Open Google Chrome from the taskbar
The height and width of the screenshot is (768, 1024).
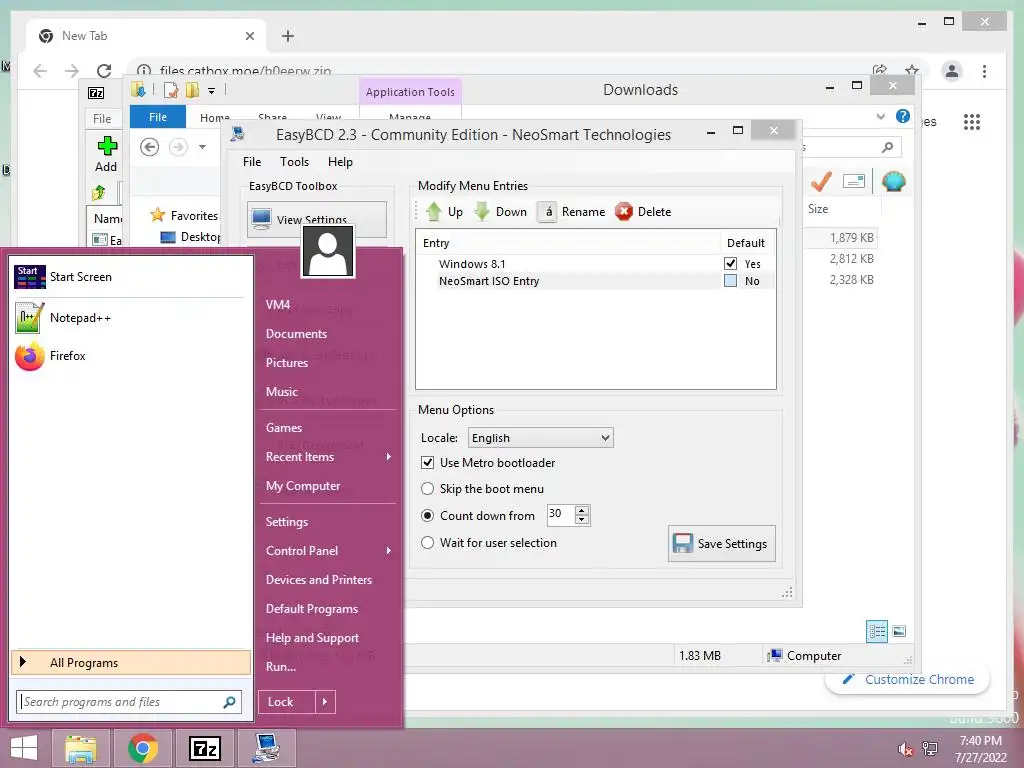click(142, 748)
